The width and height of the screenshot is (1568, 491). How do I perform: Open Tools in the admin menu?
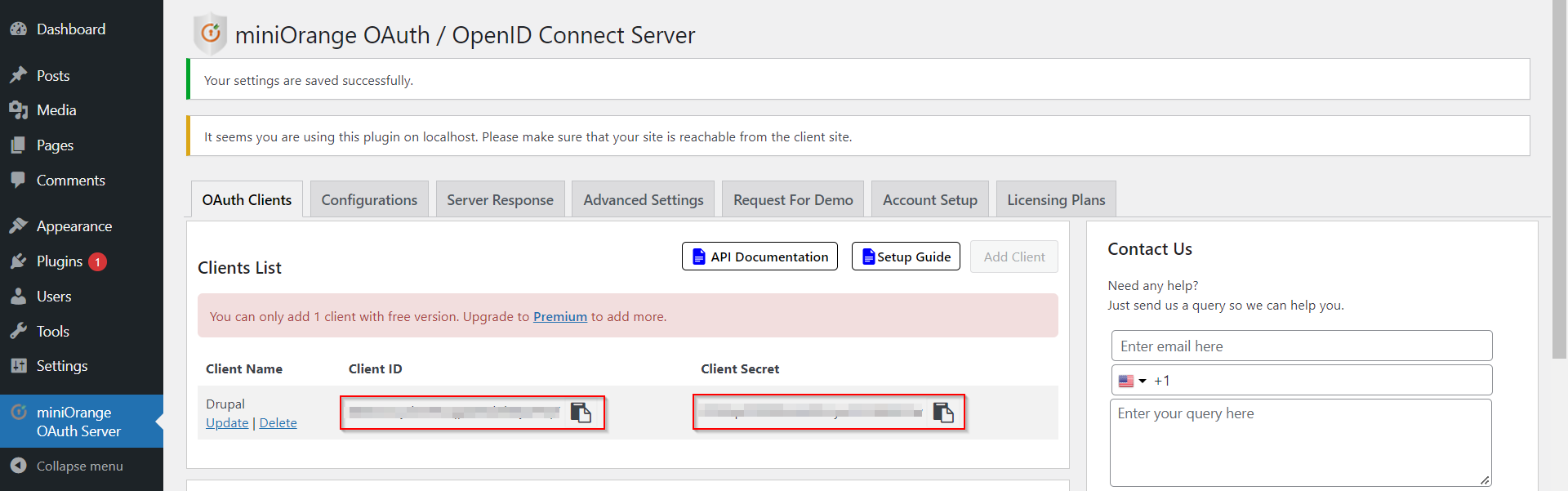53,331
